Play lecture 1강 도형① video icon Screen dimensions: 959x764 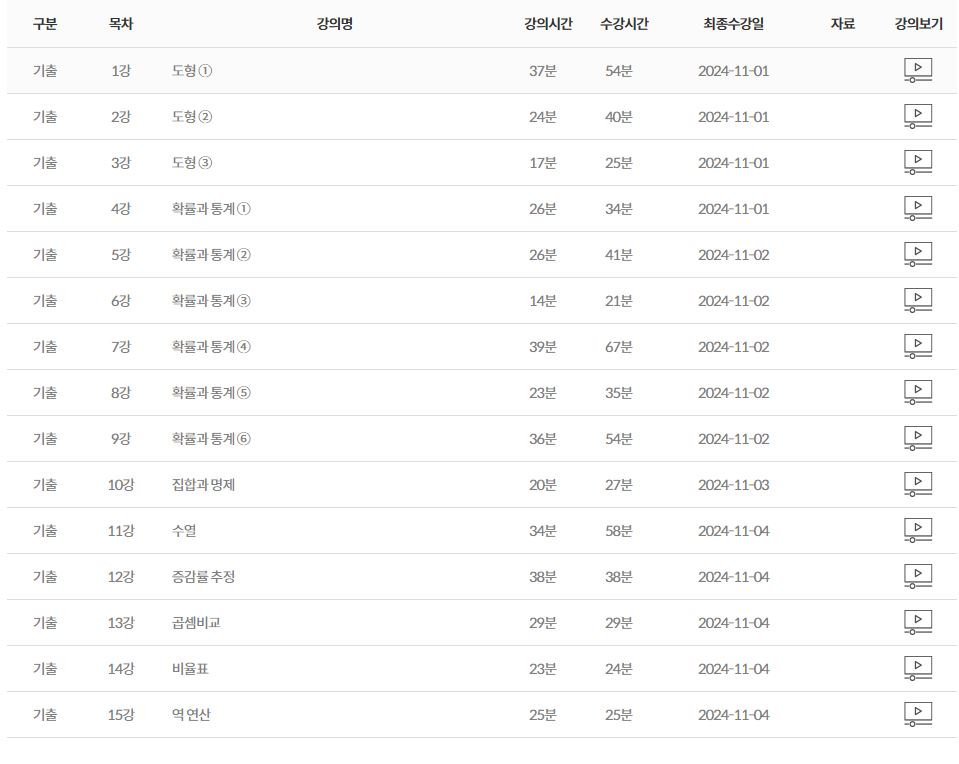(917, 70)
